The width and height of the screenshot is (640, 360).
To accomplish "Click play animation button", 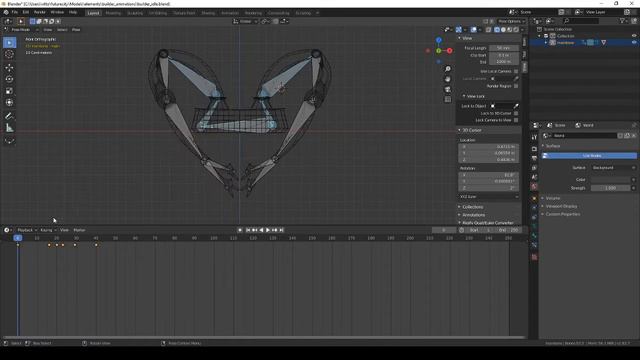I will [268, 230].
